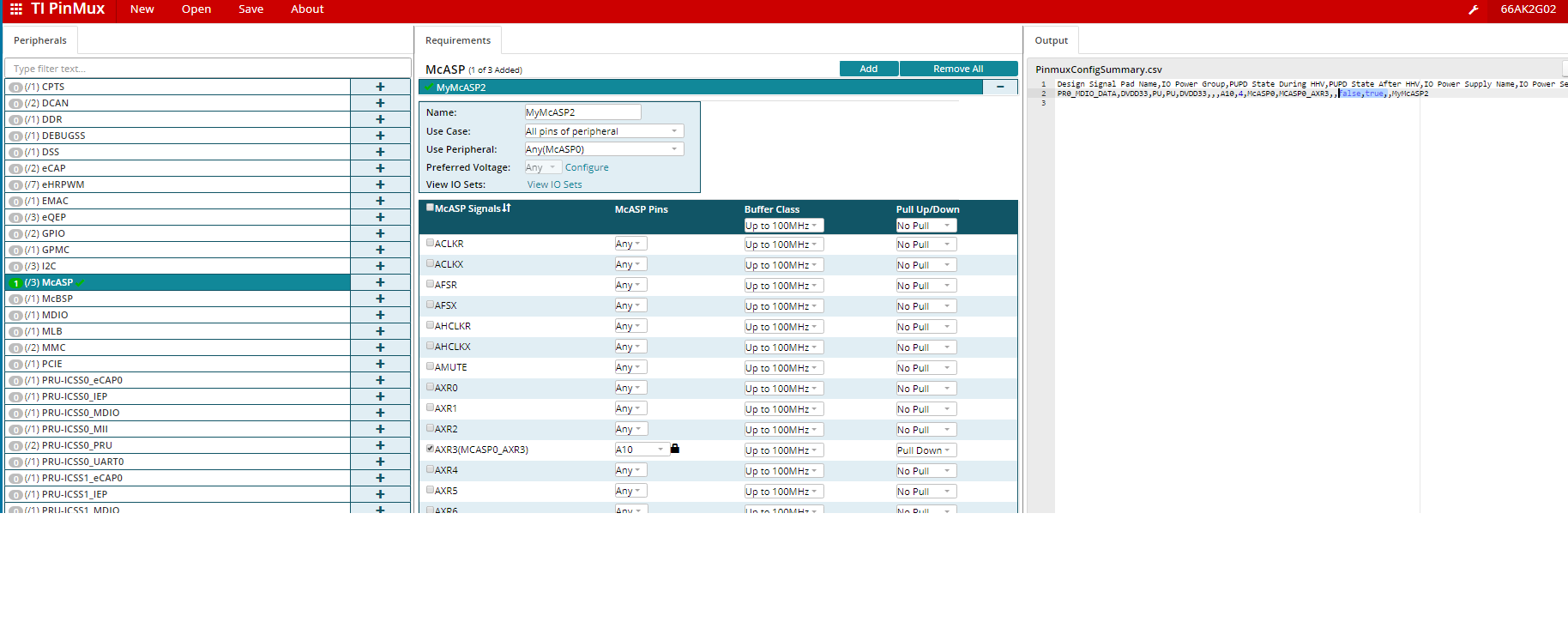
Task: Add PRU-ICSS0_eCAP0 peripheral with plus icon
Action: coord(380,380)
